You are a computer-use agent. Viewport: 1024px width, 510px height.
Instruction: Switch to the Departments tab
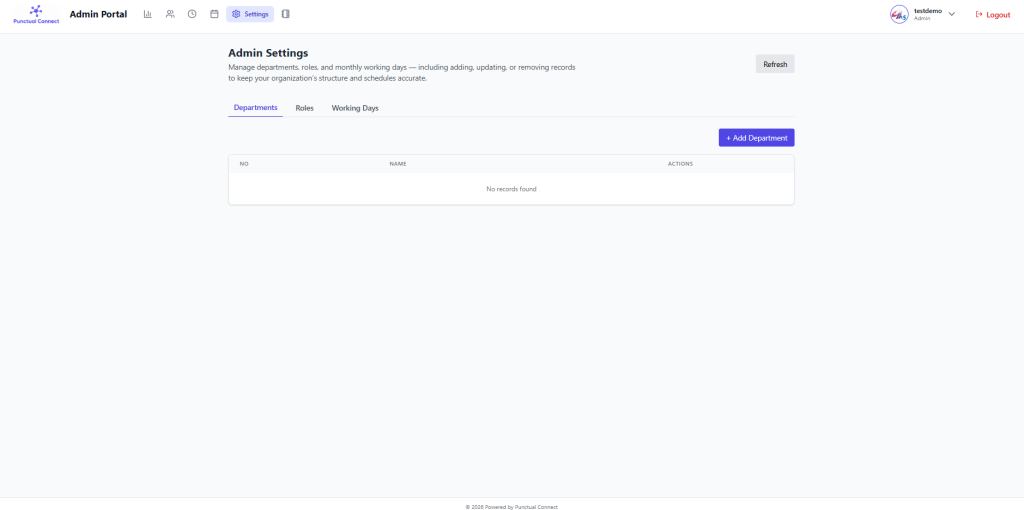tap(255, 108)
